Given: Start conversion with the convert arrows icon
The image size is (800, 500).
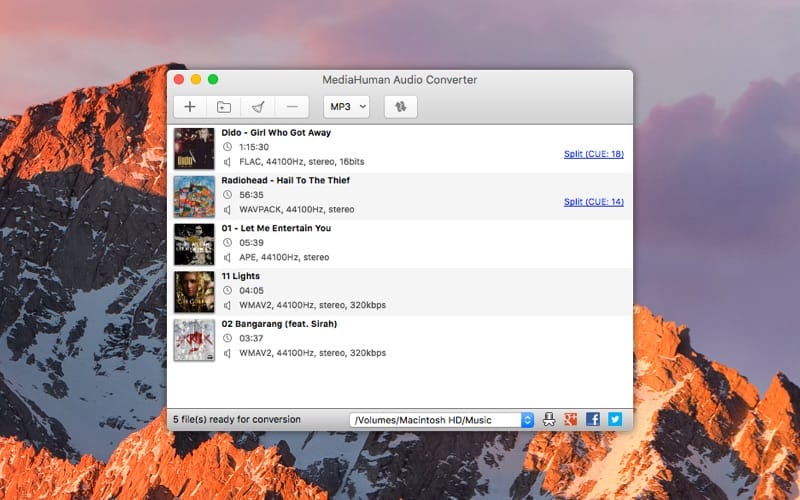Looking at the screenshot, I should tap(401, 107).
